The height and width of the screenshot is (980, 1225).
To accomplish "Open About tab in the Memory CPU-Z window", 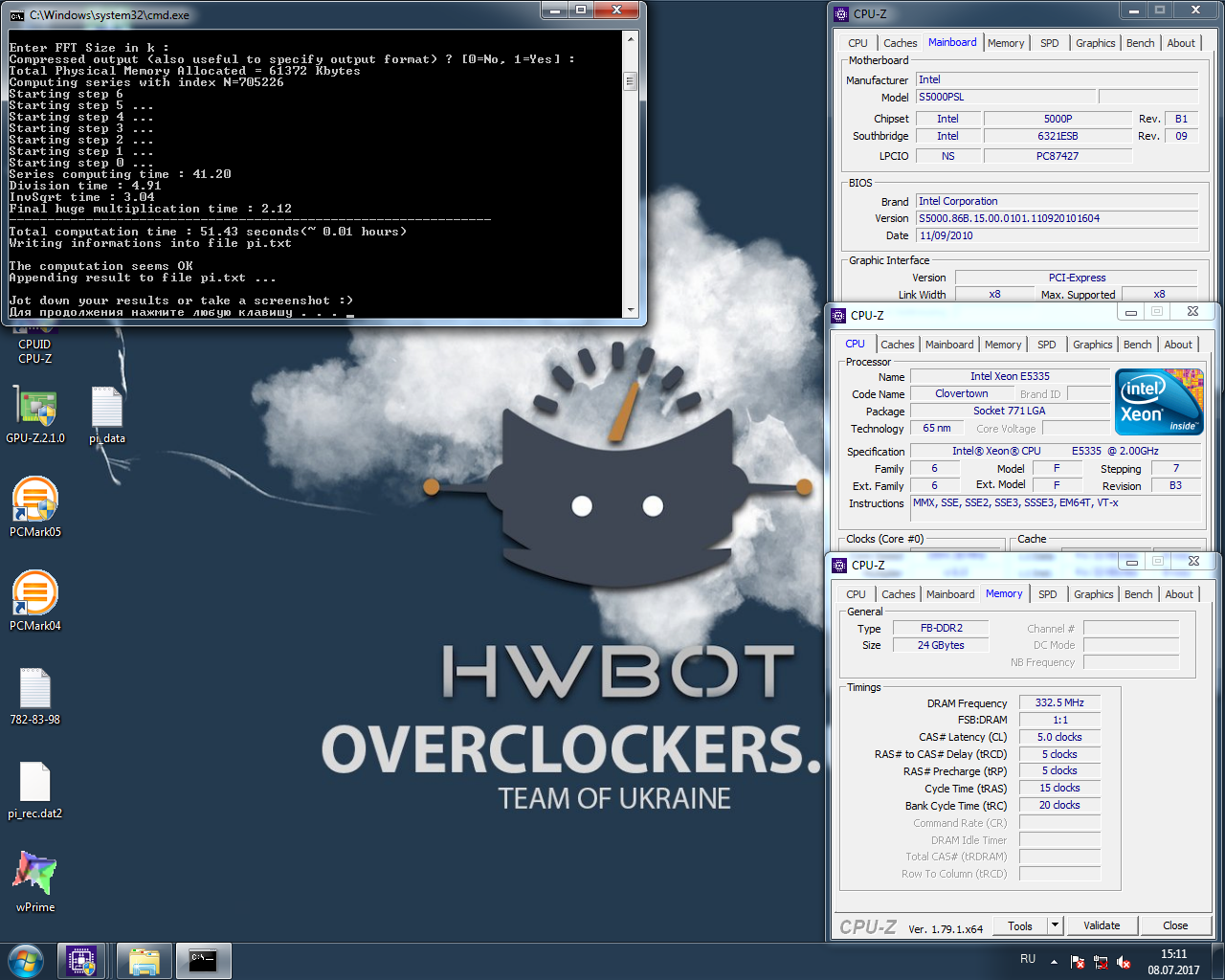I will (x=1179, y=594).
